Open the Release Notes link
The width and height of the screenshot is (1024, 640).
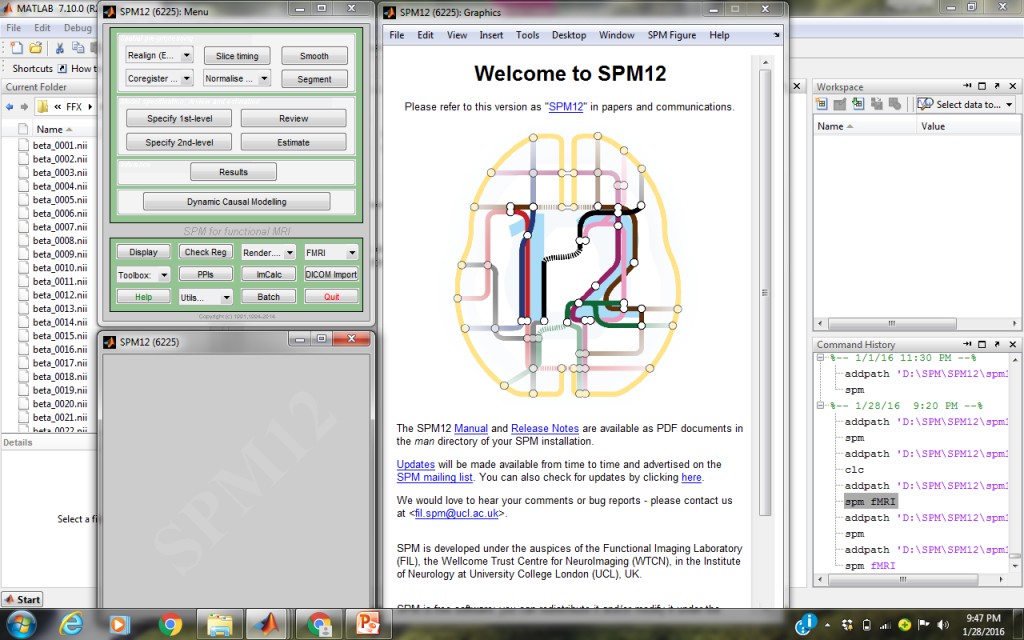click(546, 429)
